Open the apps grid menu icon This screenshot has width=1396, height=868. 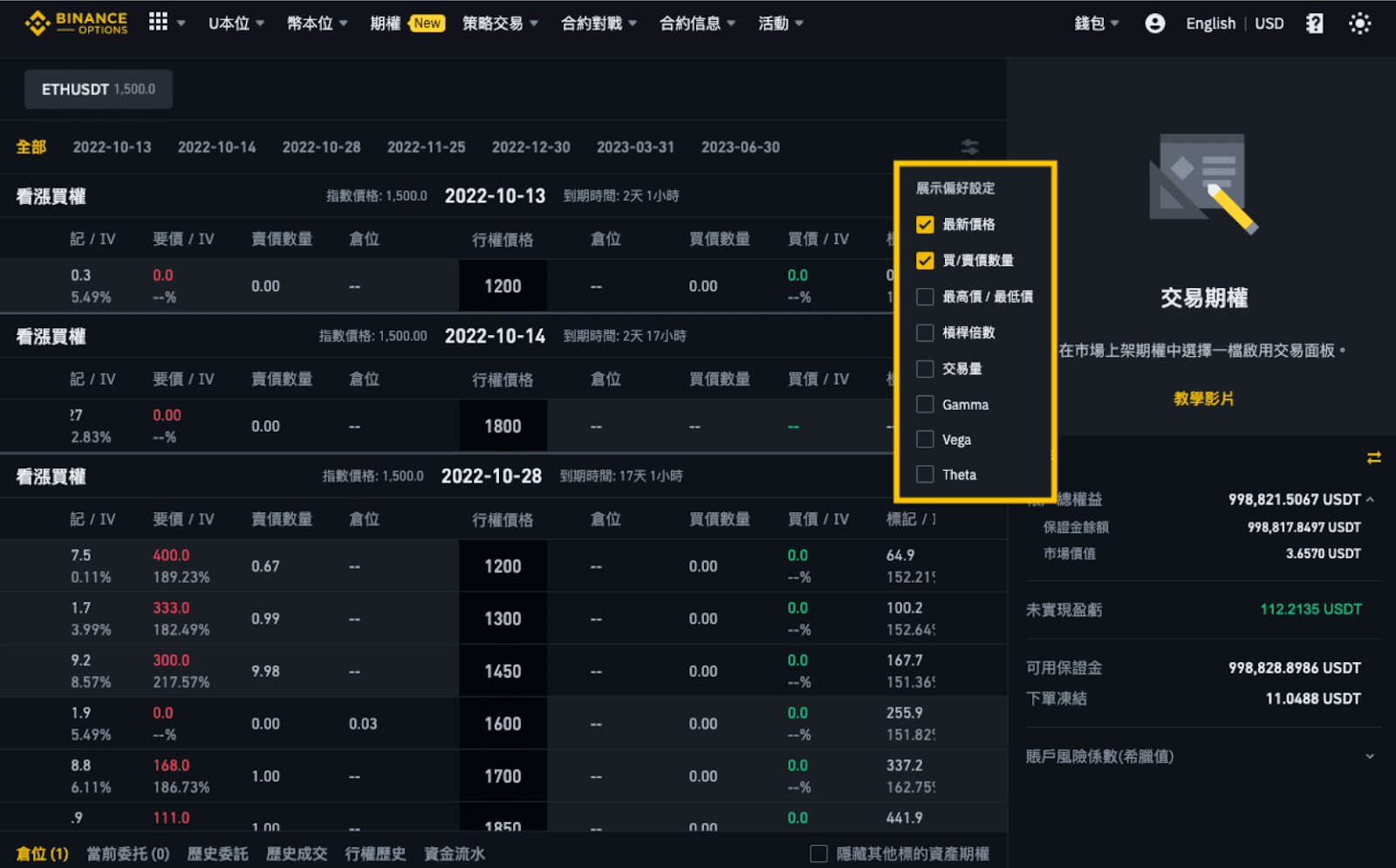pos(158,22)
